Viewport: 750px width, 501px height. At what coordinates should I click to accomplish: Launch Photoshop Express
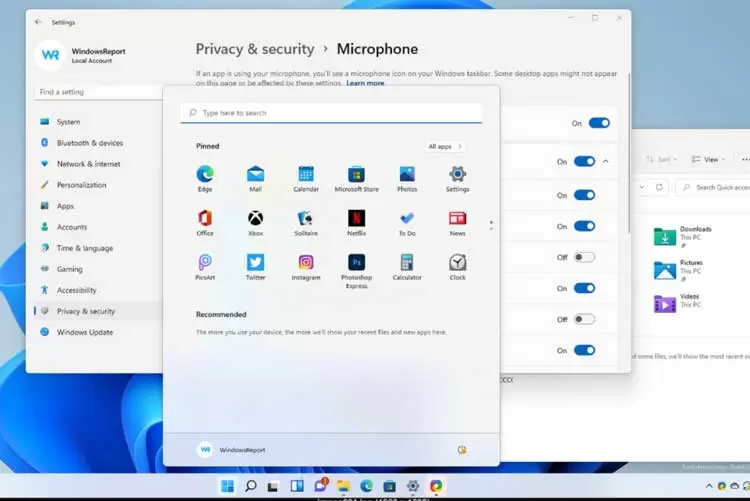pos(356,271)
